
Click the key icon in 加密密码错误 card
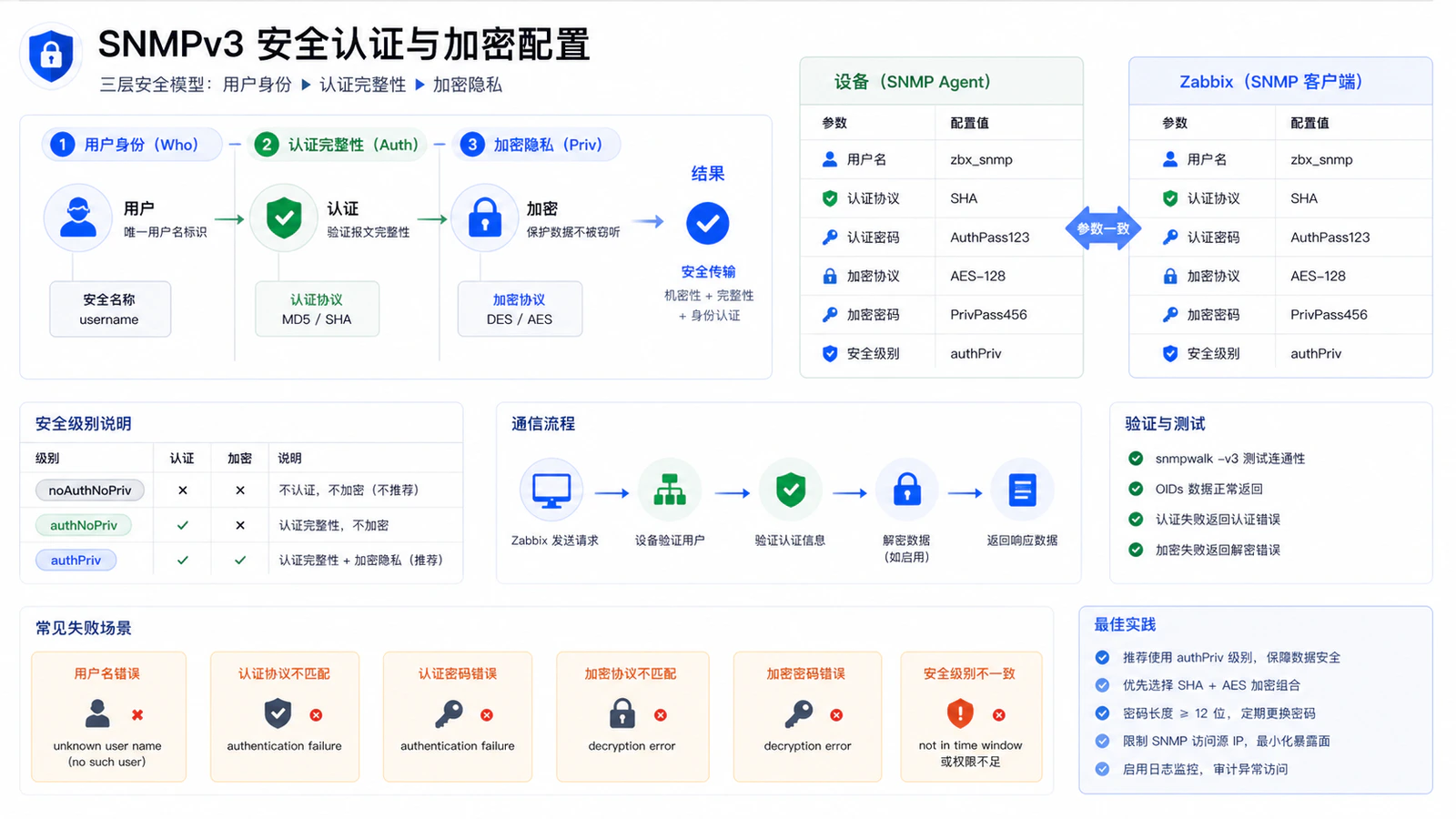point(798,714)
